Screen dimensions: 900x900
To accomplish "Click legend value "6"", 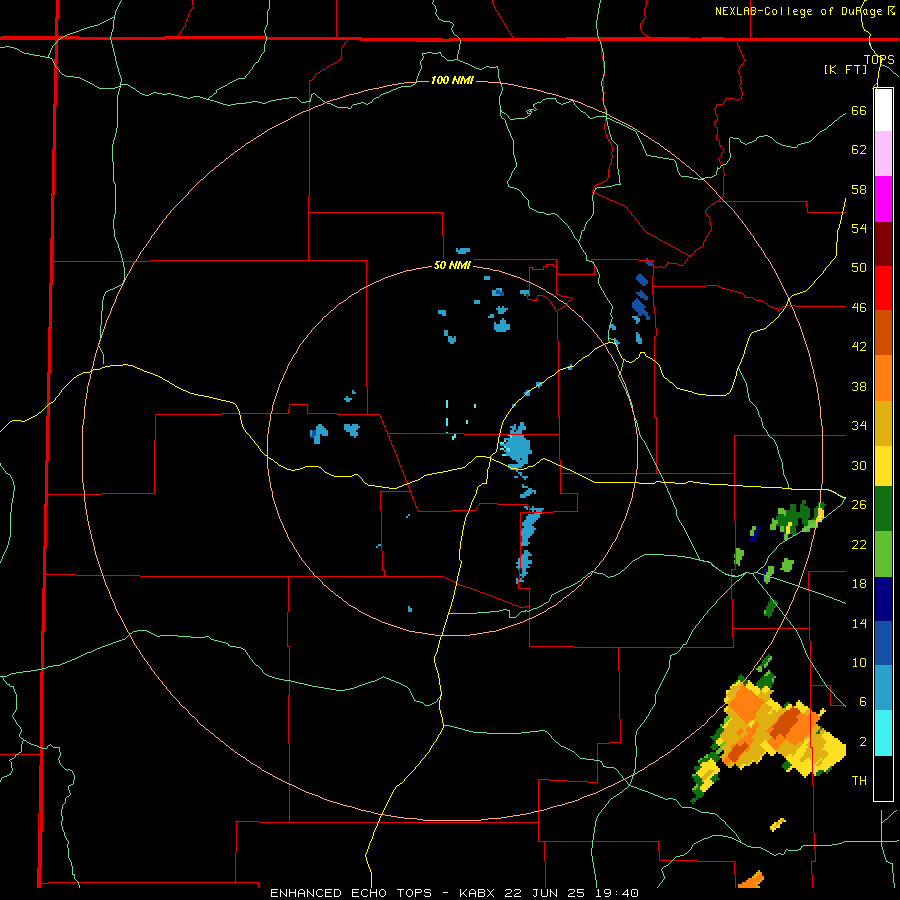I will click(x=862, y=702).
